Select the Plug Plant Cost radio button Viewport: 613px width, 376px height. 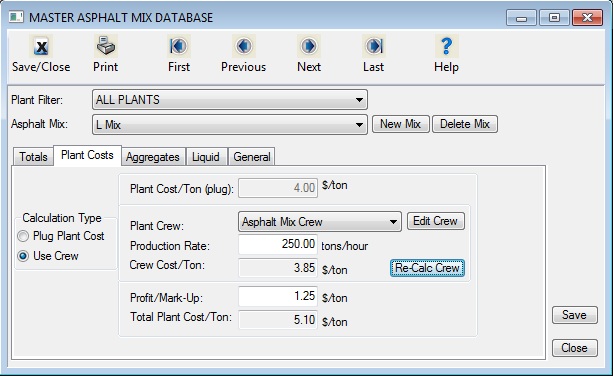coord(23,236)
